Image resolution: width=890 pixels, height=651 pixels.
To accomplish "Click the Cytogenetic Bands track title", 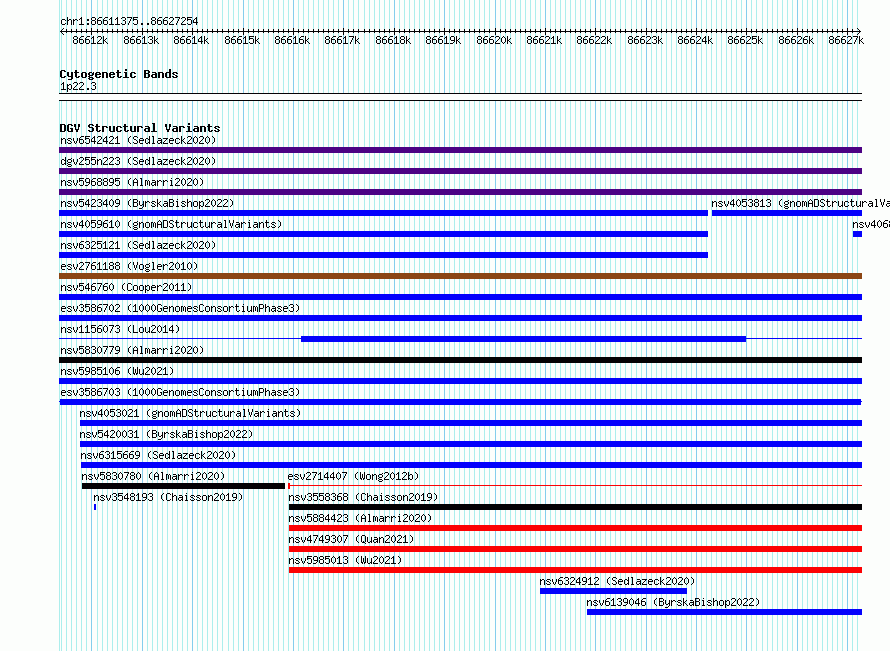I will point(119,74).
